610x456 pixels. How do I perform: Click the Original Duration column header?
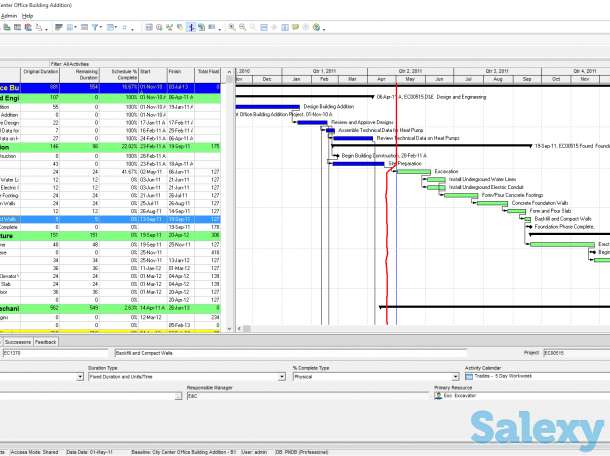click(x=41, y=72)
